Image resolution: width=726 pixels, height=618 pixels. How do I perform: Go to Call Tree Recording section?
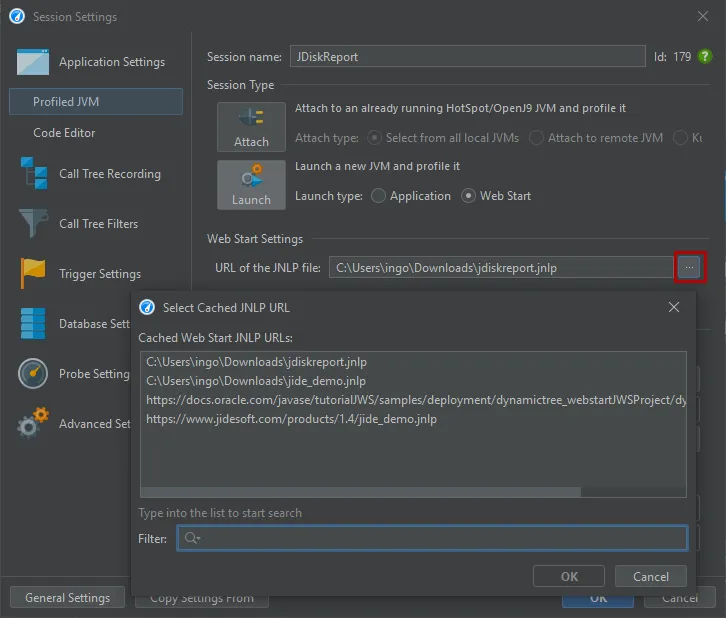pyautogui.click(x=110, y=174)
